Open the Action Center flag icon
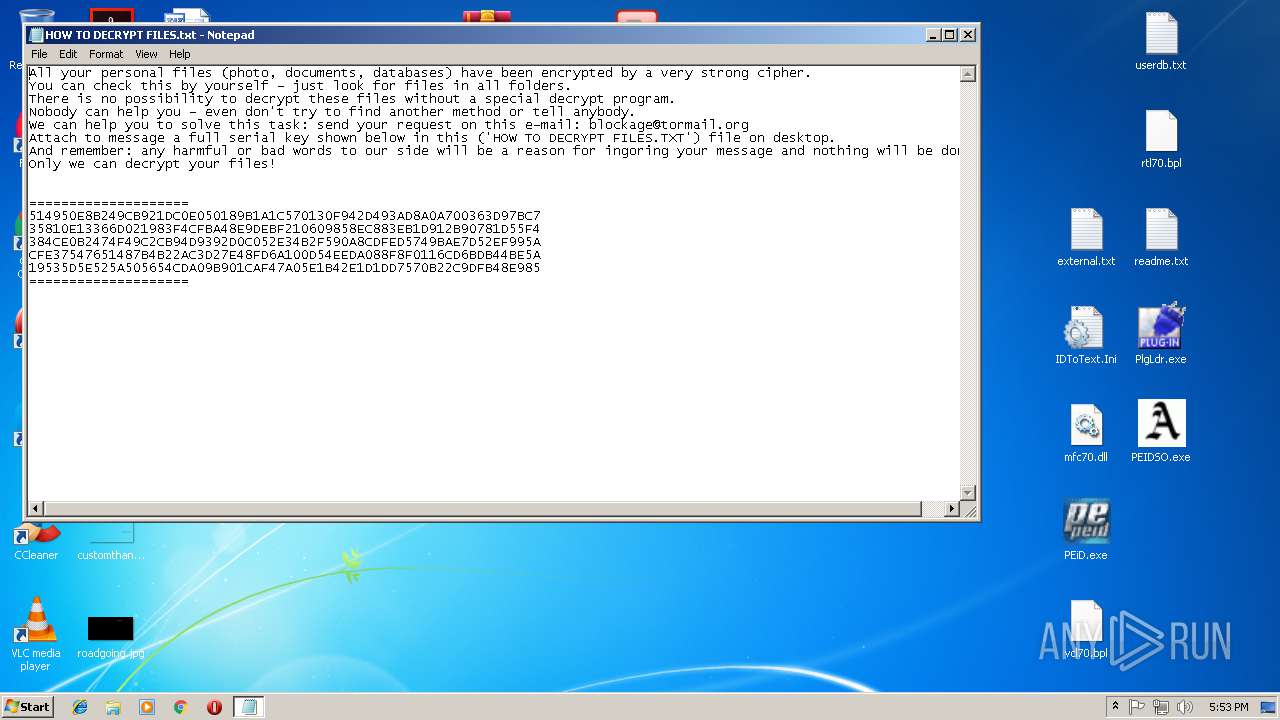The width and height of the screenshot is (1280, 720). 1137,707
